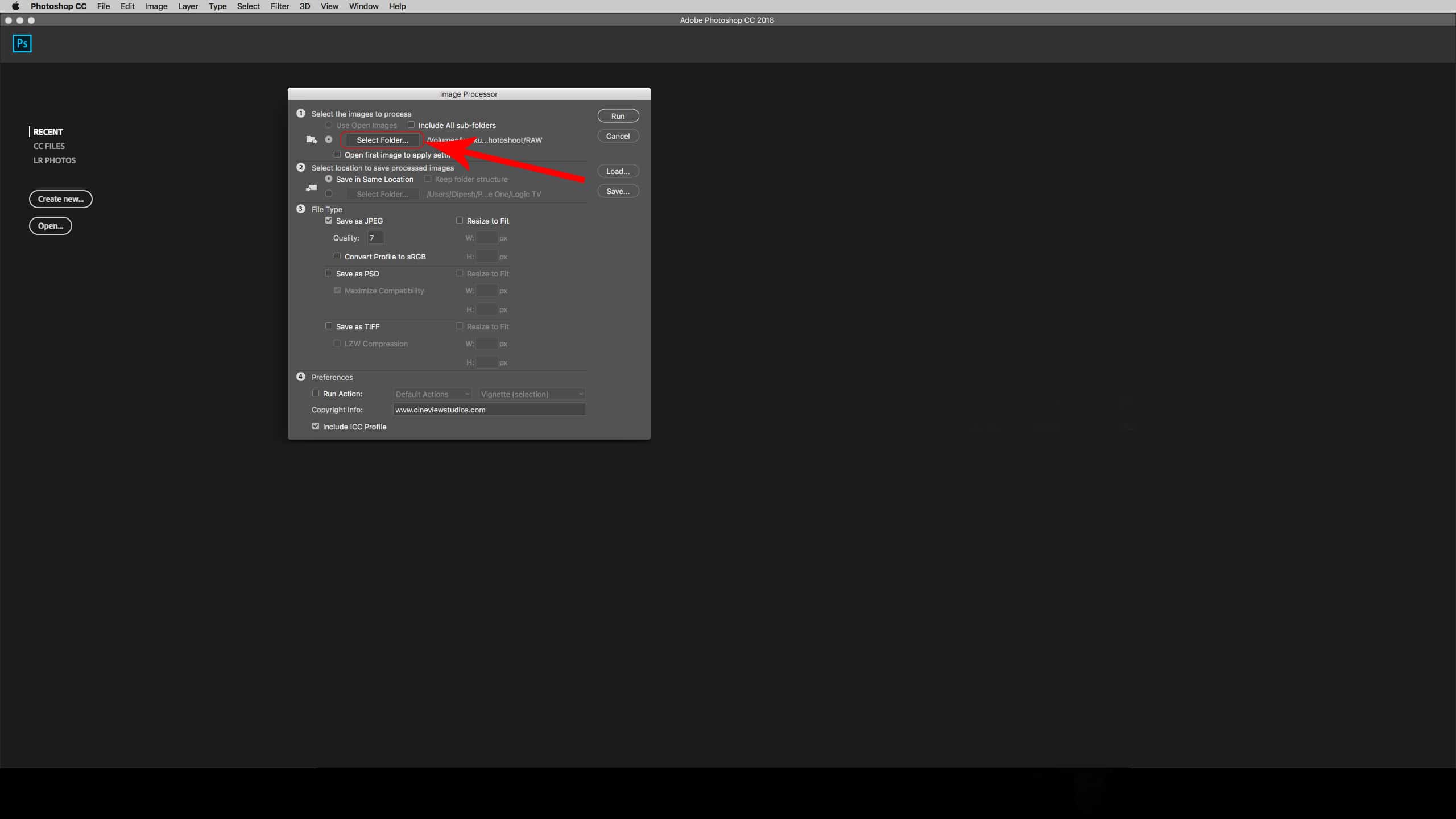Click the info circle icon next to section 1
The width and height of the screenshot is (1456, 819).
point(301,113)
